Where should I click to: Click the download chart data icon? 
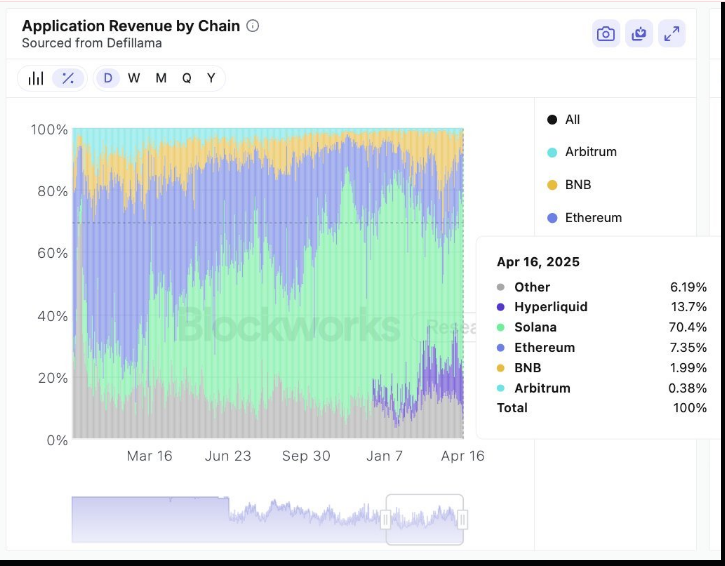click(639, 34)
